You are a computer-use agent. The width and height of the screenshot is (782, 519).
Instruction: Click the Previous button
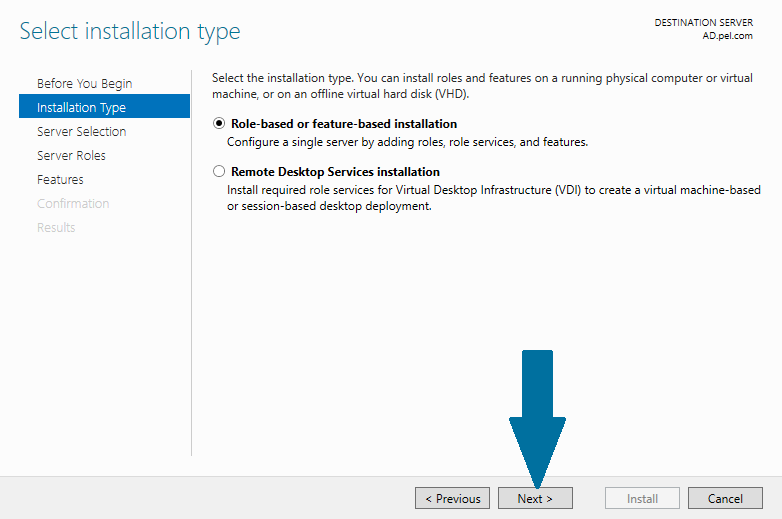(452, 498)
